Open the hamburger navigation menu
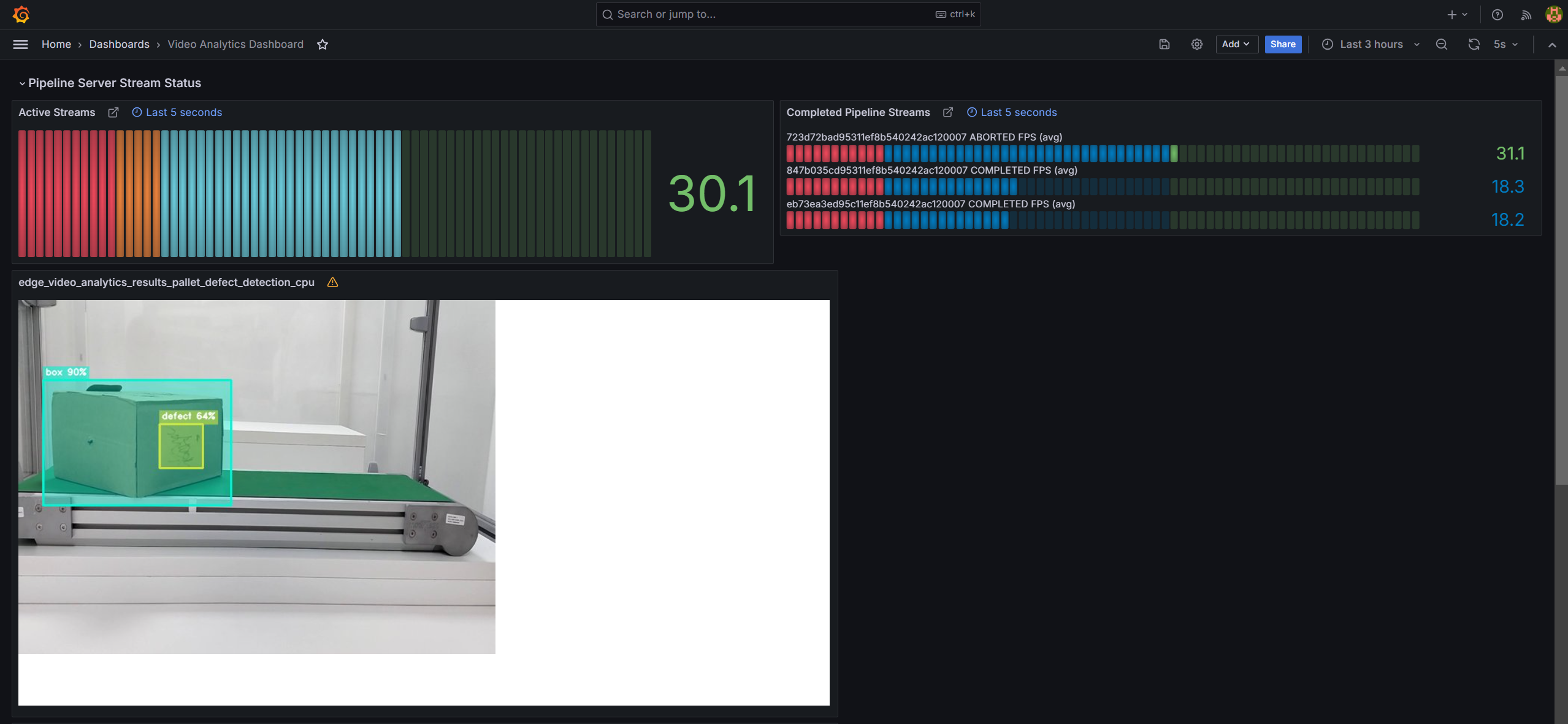 click(x=20, y=44)
